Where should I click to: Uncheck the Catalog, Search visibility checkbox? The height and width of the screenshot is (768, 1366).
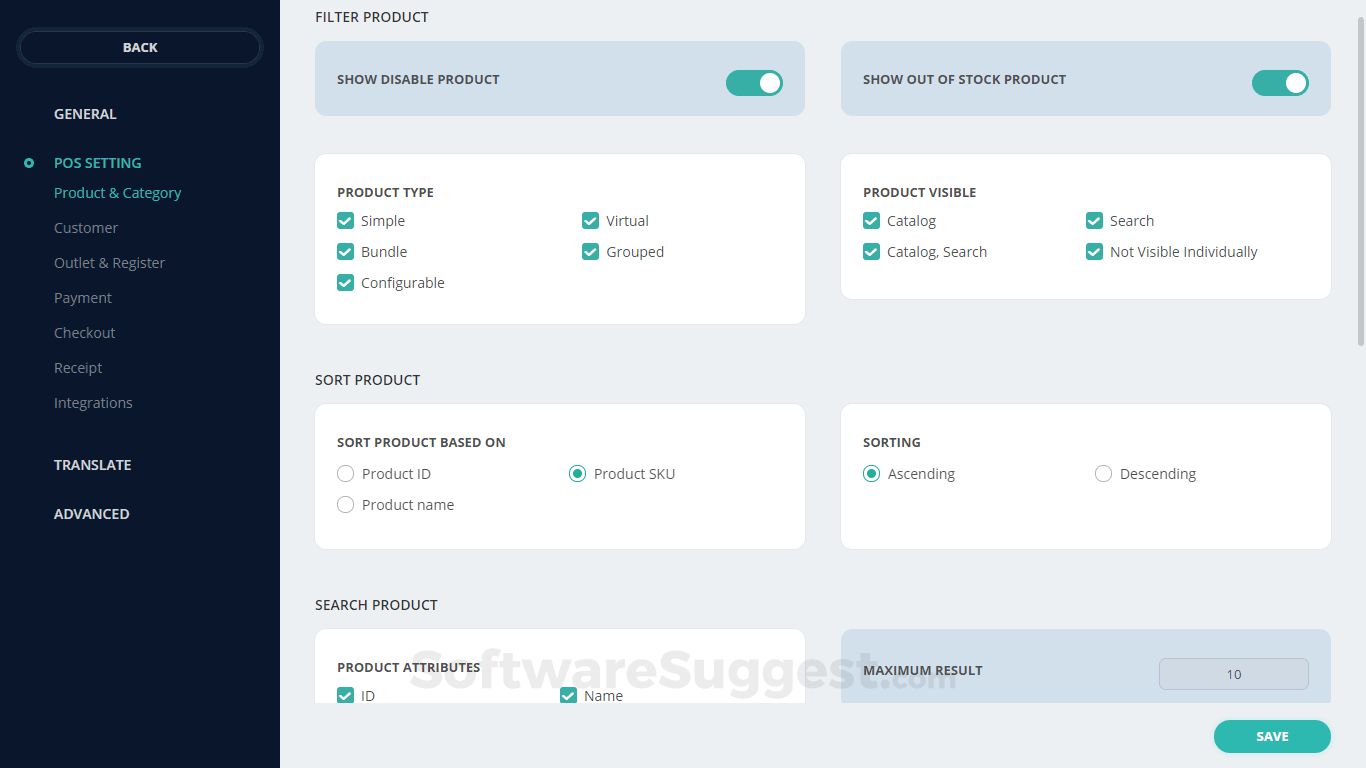pyautogui.click(x=872, y=252)
